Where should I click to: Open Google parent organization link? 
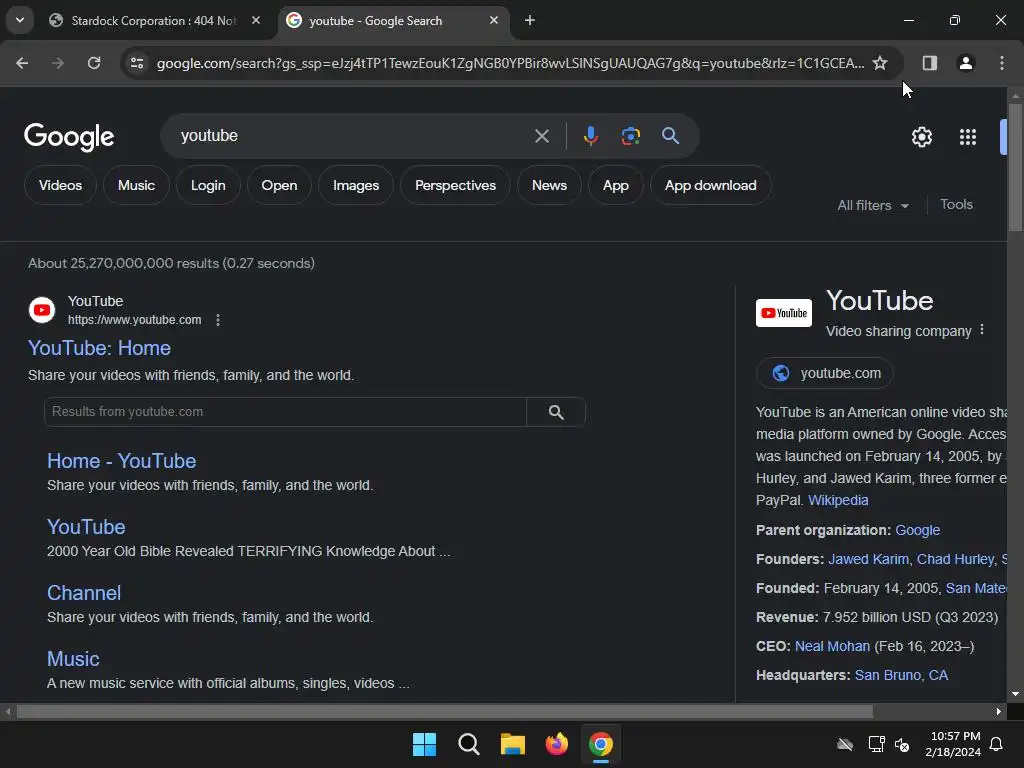(x=918, y=530)
